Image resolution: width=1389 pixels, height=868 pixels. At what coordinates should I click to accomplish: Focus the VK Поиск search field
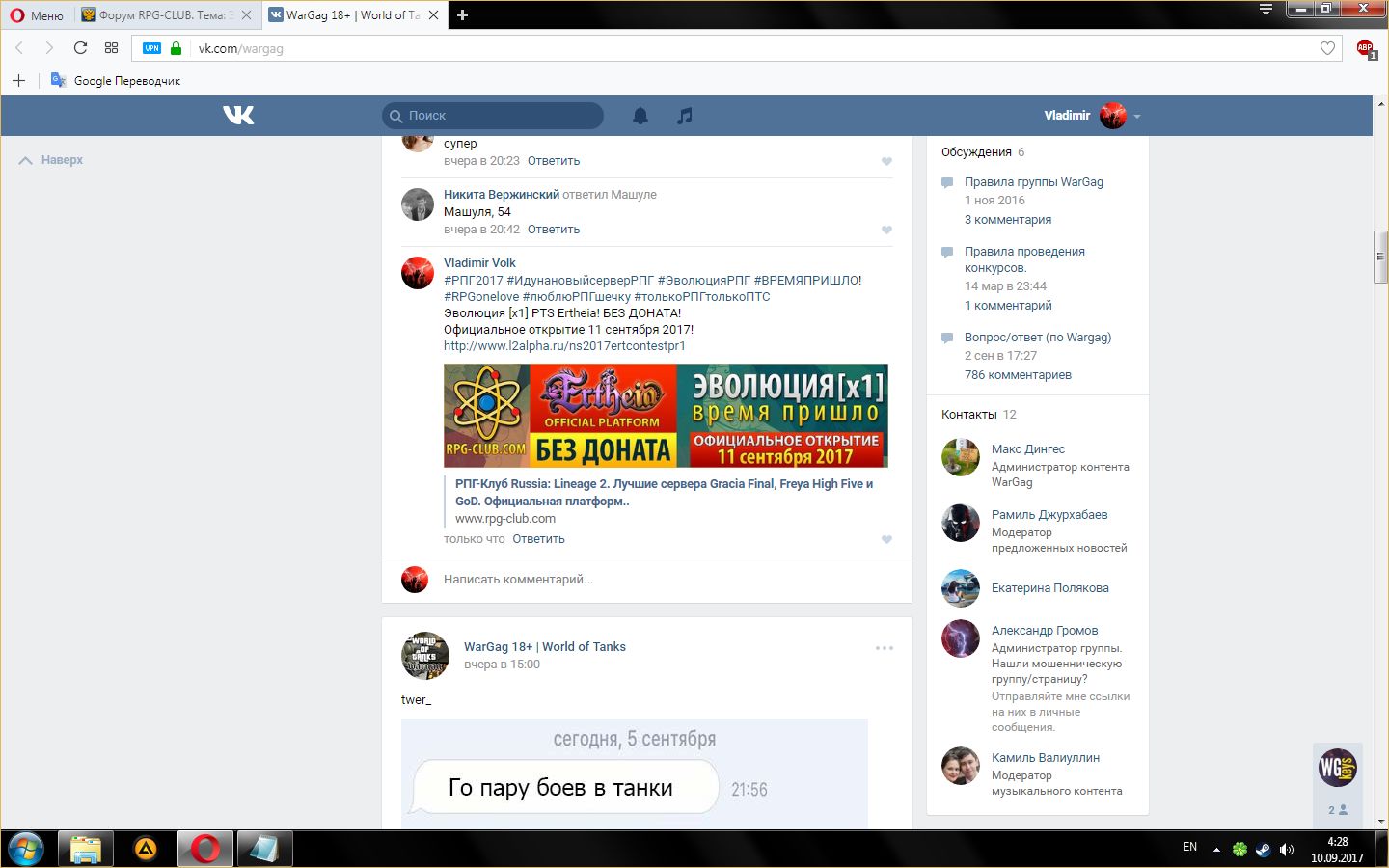(493, 116)
